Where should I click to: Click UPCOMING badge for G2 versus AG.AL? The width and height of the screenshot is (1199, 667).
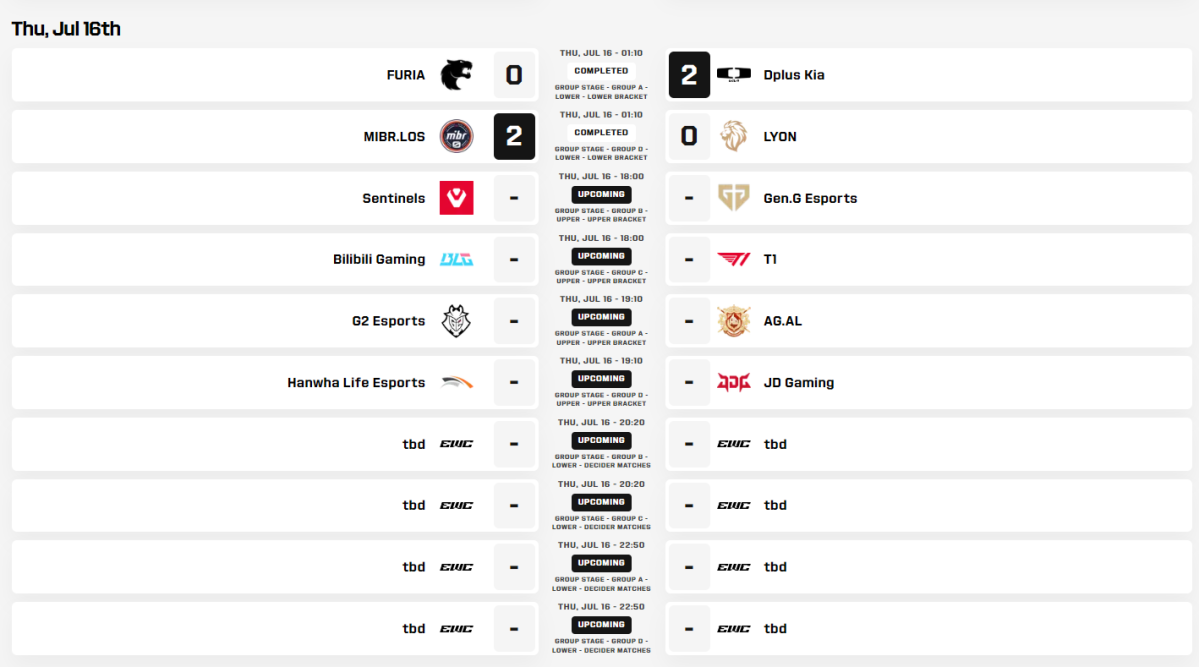[x=601, y=317]
